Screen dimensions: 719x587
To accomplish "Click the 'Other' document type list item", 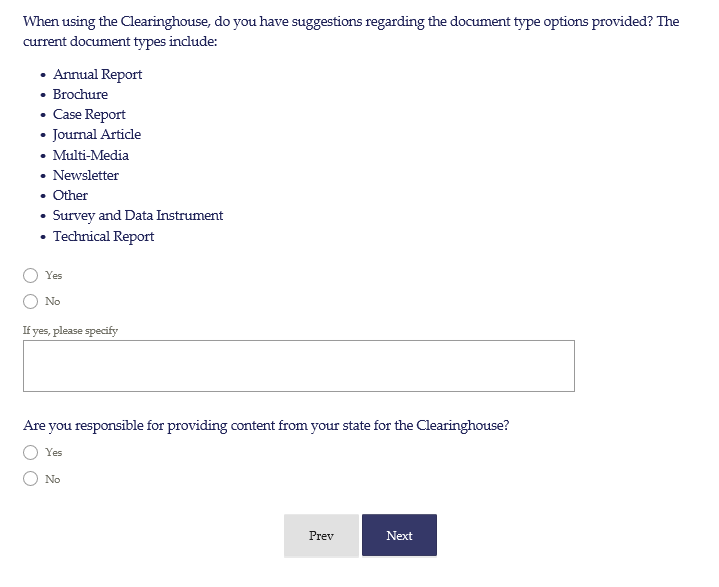I will pyautogui.click(x=70, y=195).
